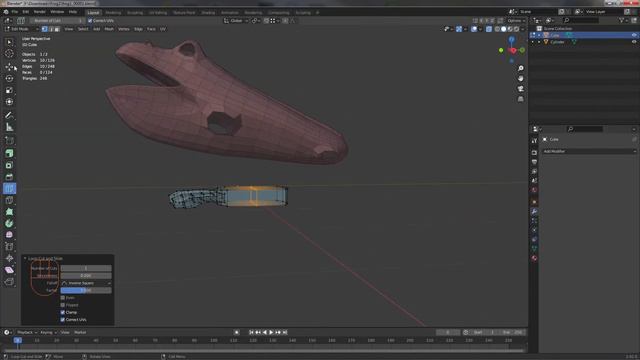The image size is (640, 360).
Task: Switch to the Sculpting workspace tab
Action: tap(135, 13)
